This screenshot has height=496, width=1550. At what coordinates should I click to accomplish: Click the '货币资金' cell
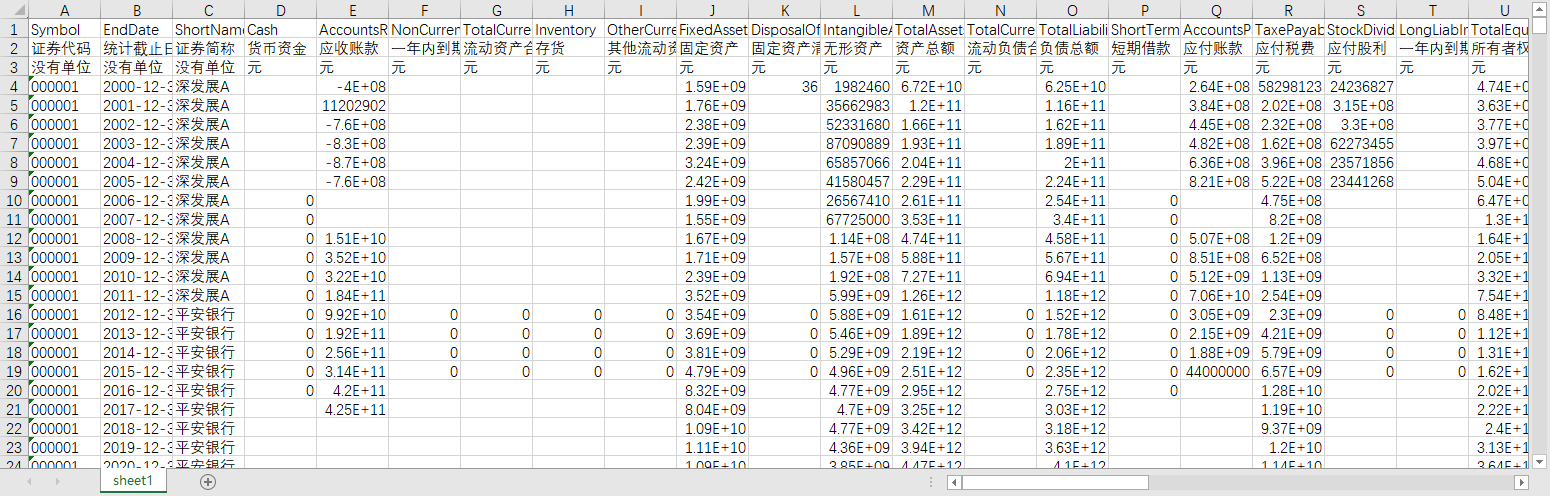280,49
